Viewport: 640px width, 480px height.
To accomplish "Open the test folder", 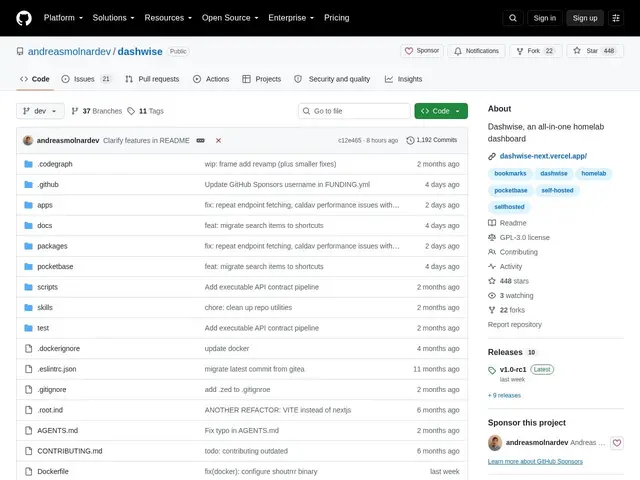I will [43, 328].
